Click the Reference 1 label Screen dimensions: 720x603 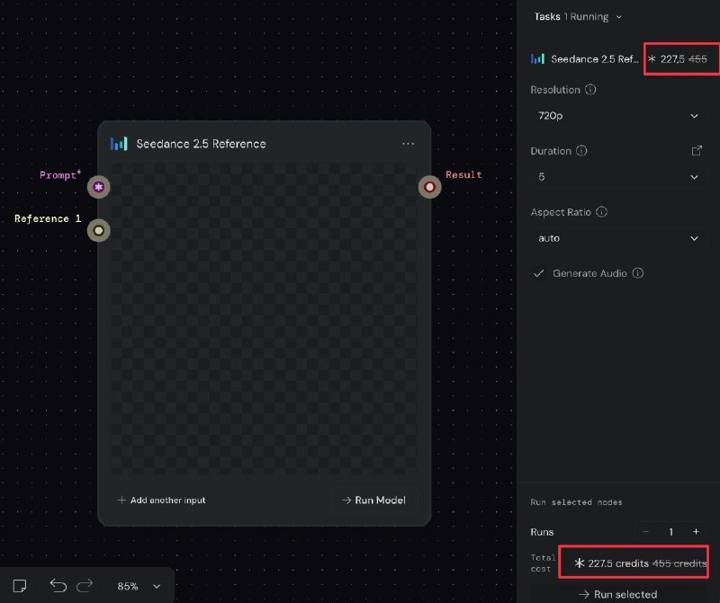click(x=48, y=219)
